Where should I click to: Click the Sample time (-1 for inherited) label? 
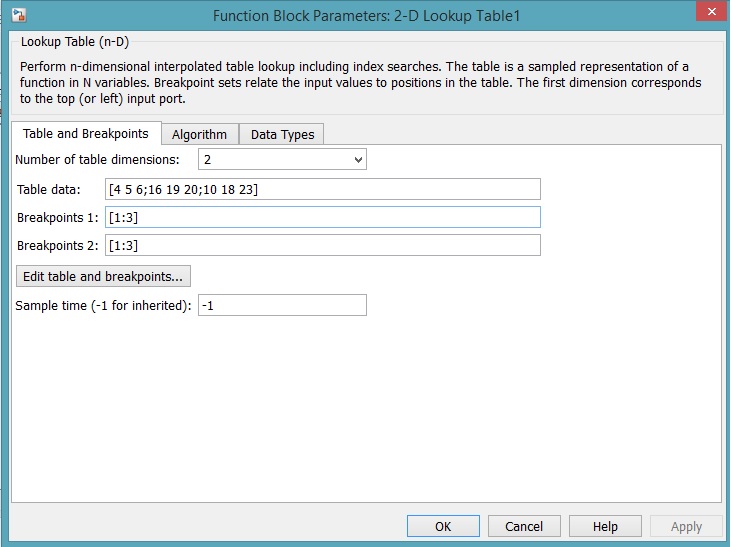(x=103, y=306)
